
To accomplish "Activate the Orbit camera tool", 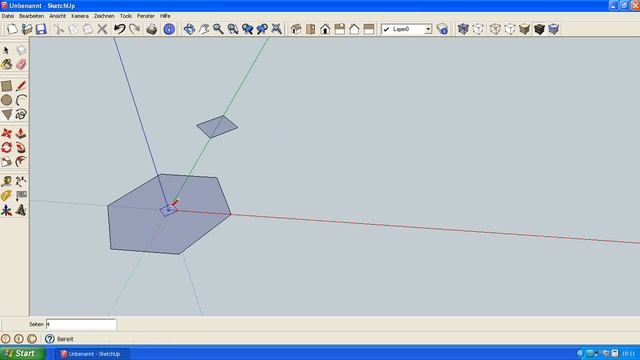I will (189, 29).
